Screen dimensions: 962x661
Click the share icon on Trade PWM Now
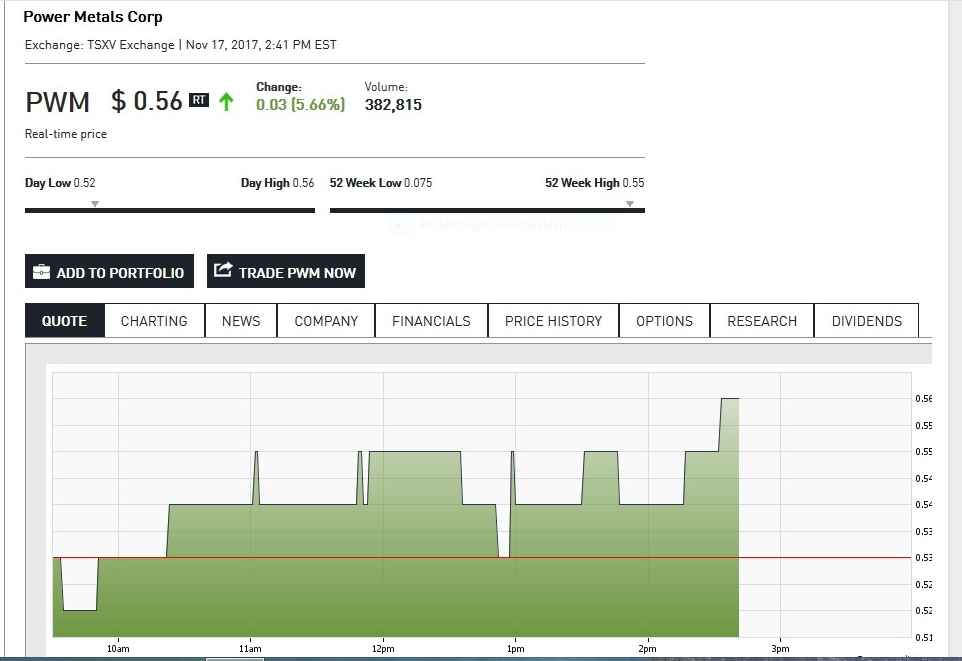(x=222, y=270)
